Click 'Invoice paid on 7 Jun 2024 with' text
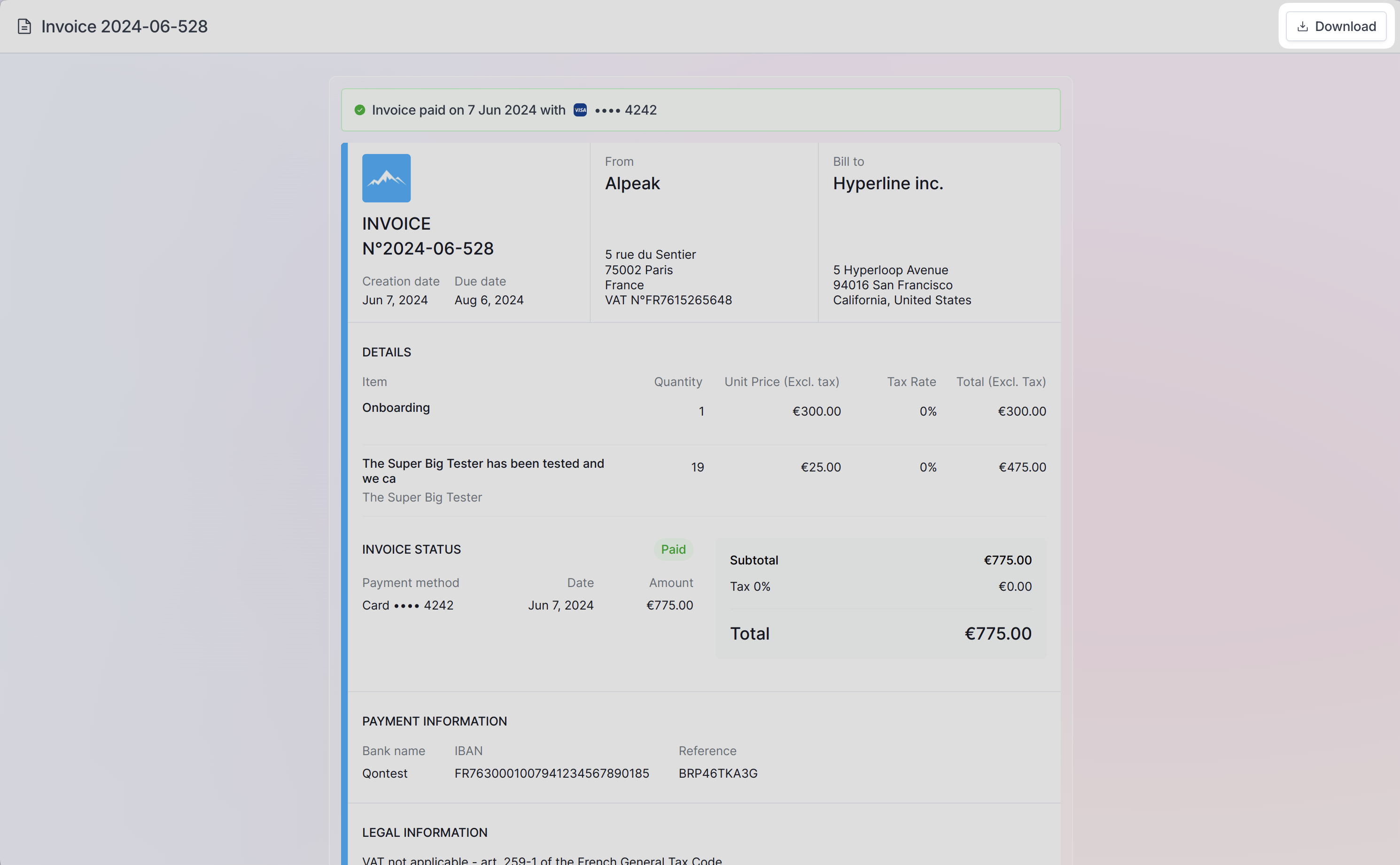The height and width of the screenshot is (865, 1400). coord(468,110)
